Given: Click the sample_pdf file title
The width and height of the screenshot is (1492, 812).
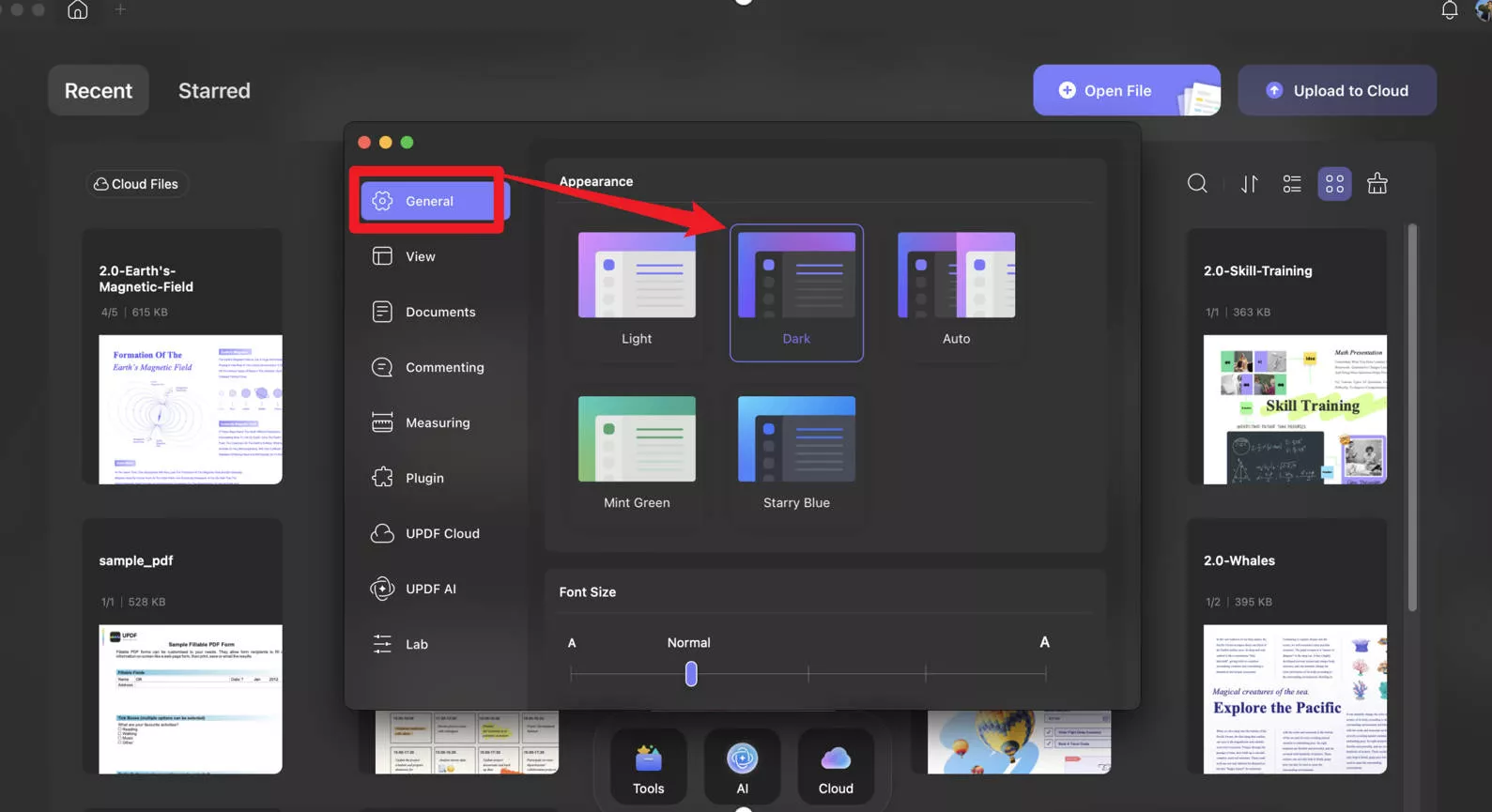Looking at the screenshot, I should tap(136, 560).
